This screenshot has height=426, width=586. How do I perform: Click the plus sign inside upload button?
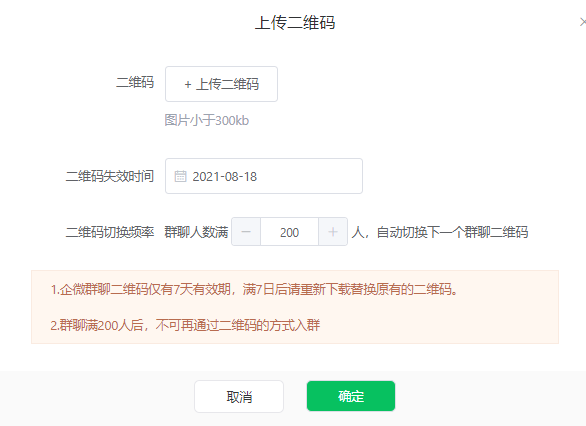(188, 84)
